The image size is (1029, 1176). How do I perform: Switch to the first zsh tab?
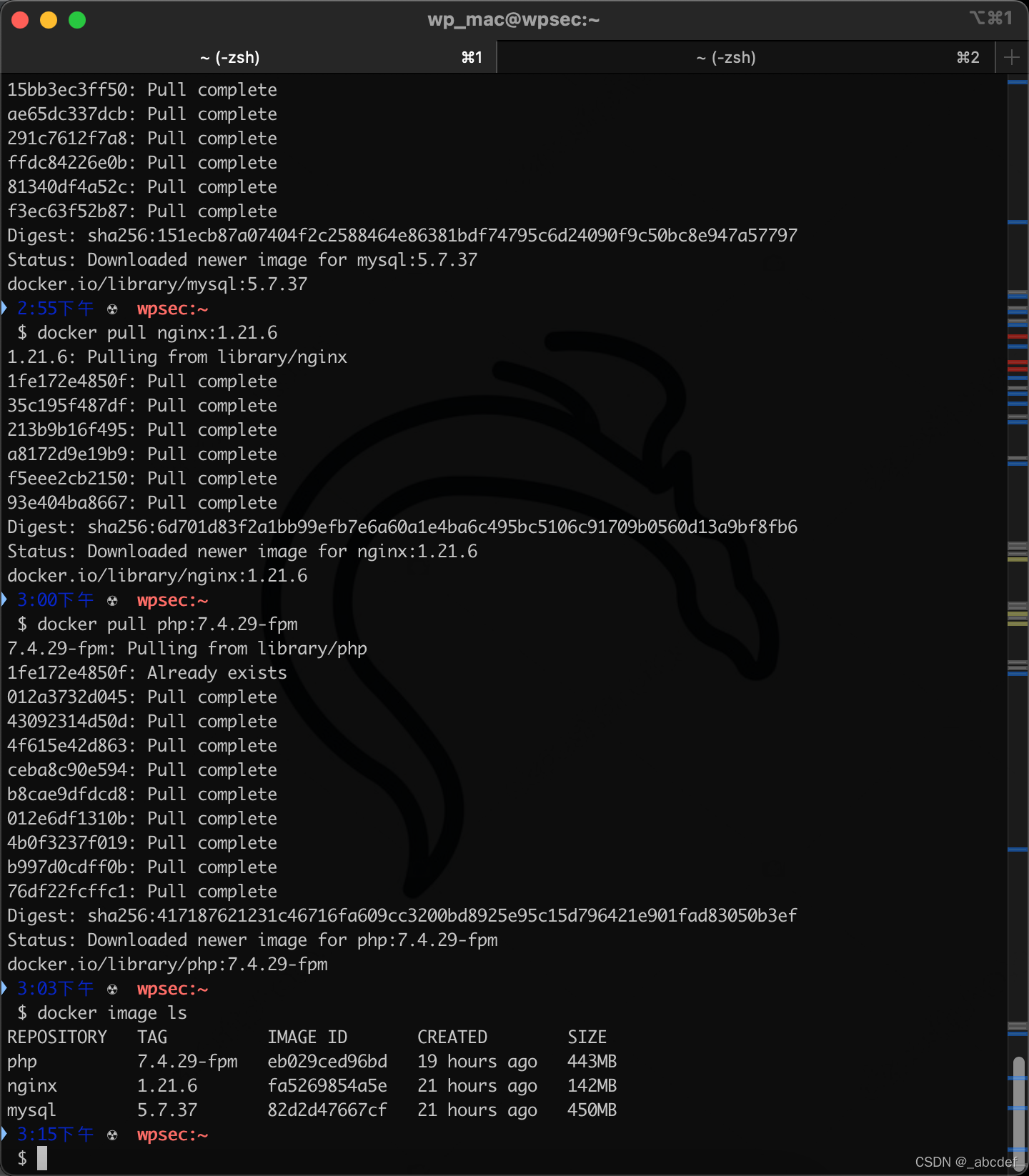(x=248, y=57)
